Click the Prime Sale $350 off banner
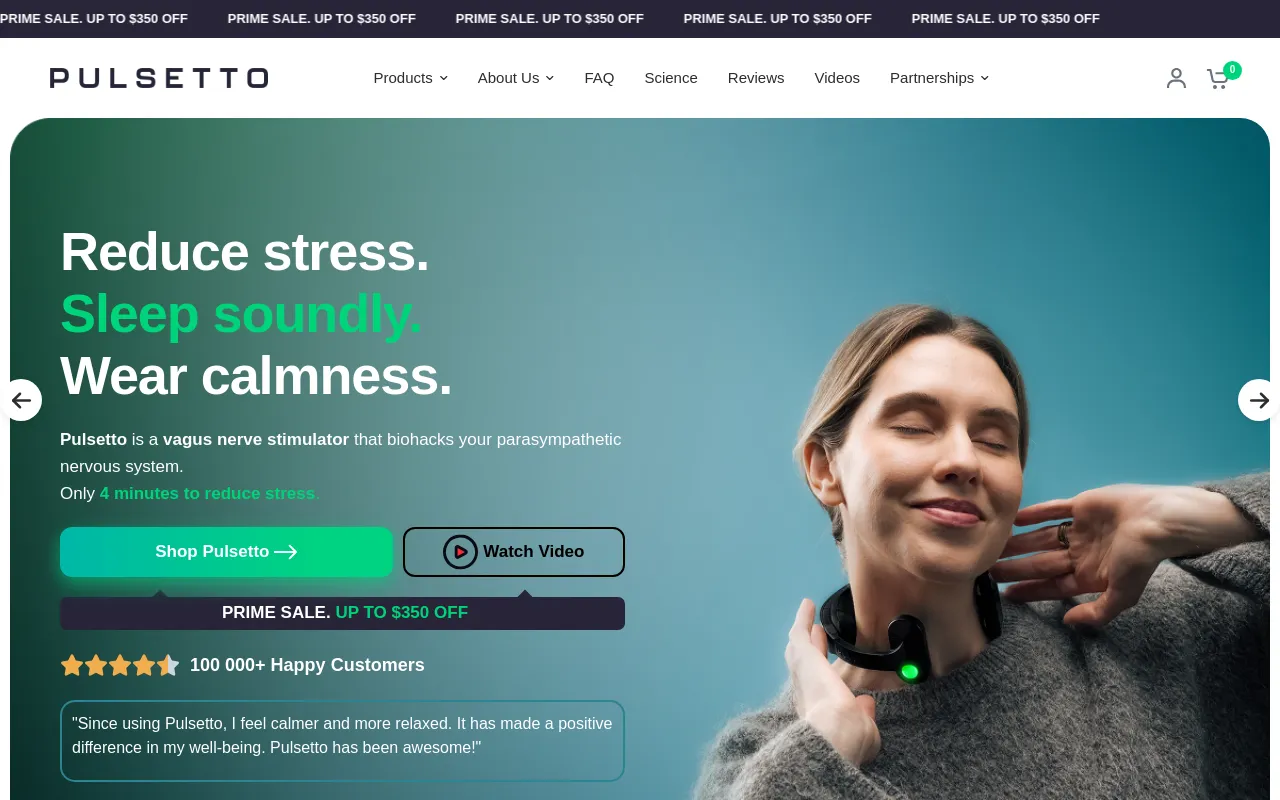The width and height of the screenshot is (1280, 800). click(342, 613)
